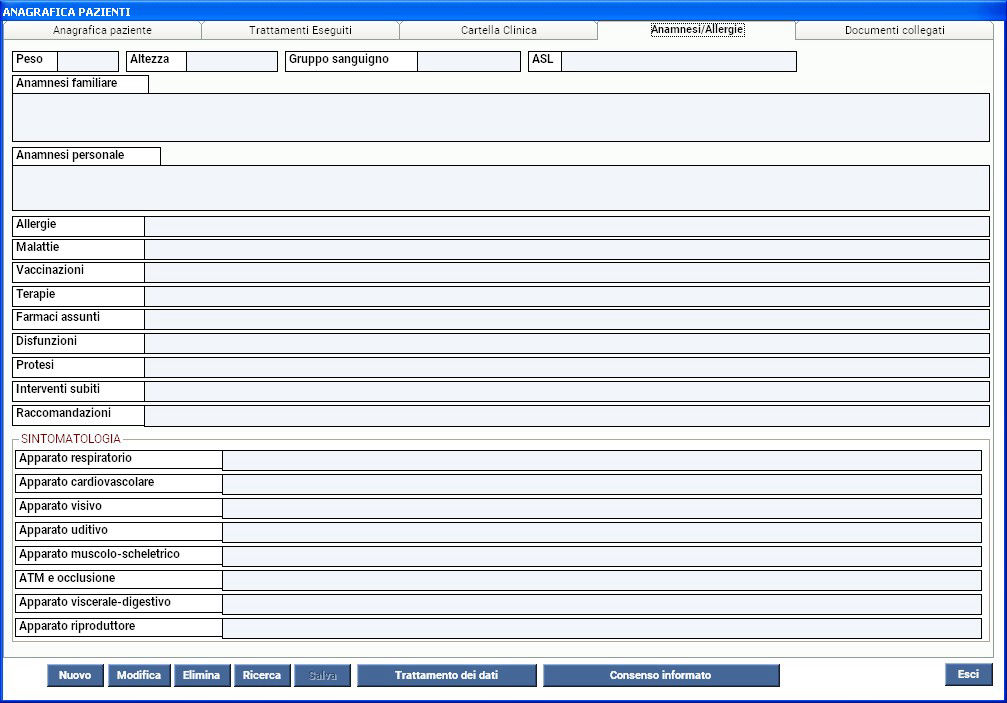Screen dimensions: 1007x703
Task: Open Trattamento dei dati form
Action: (x=446, y=675)
